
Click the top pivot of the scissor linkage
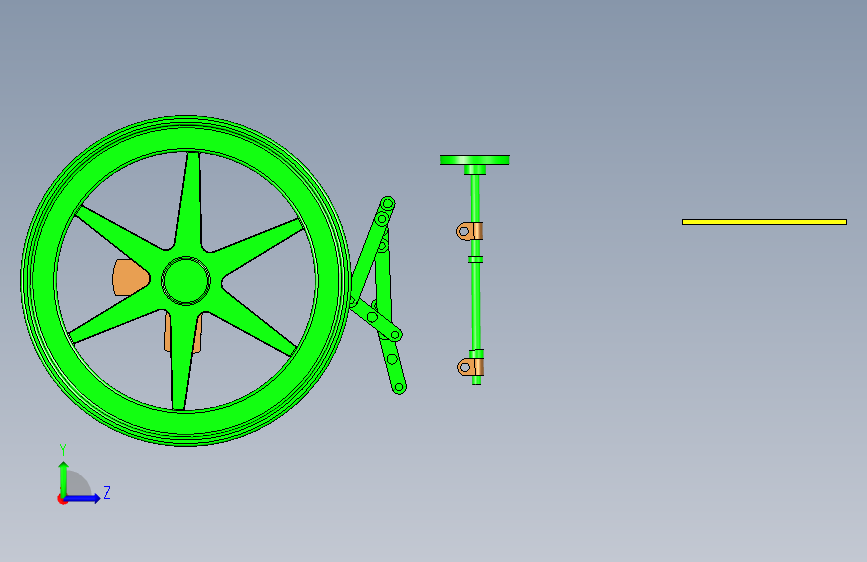388,204
